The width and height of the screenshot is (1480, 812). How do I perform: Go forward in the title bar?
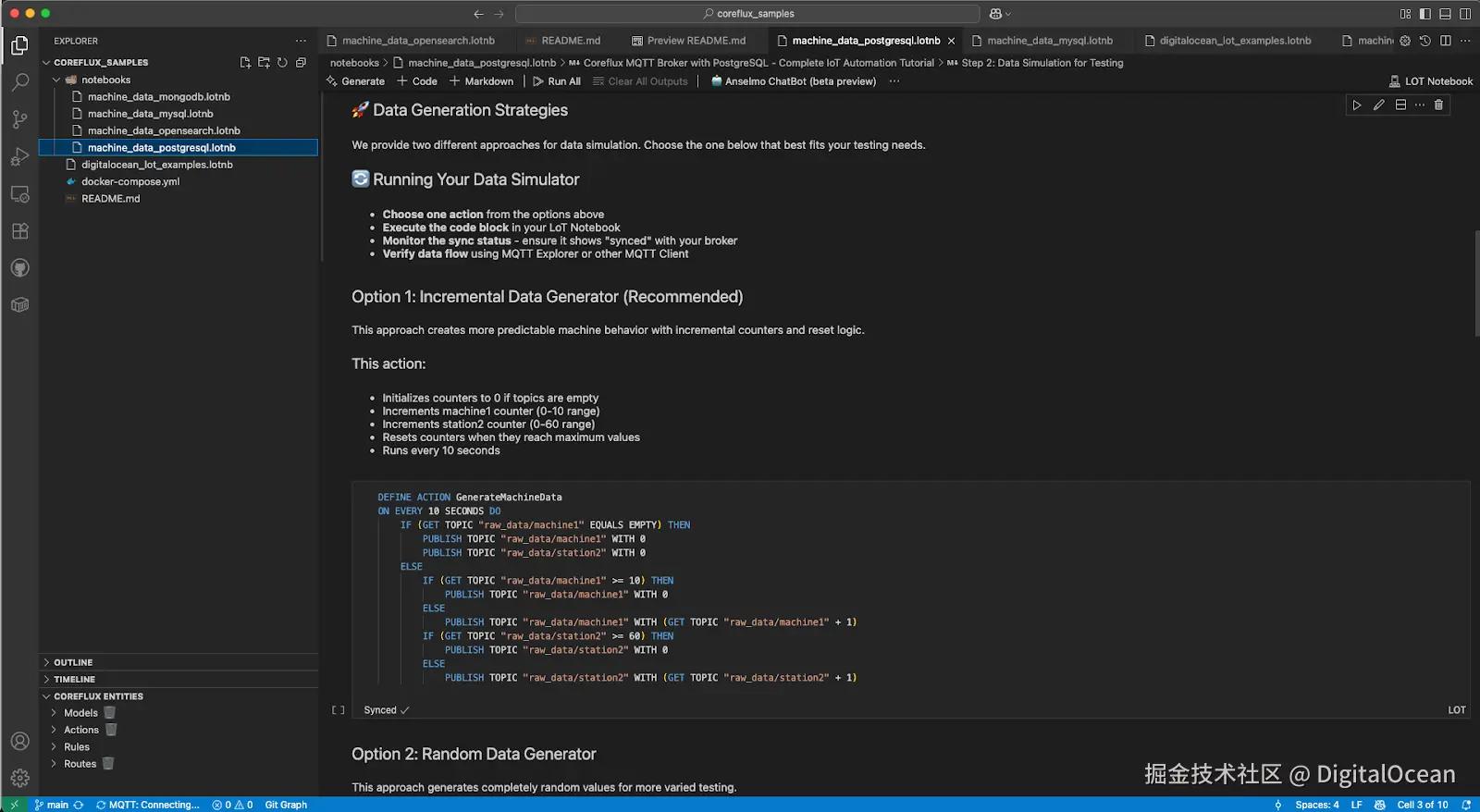pyautogui.click(x=499, y=14)
